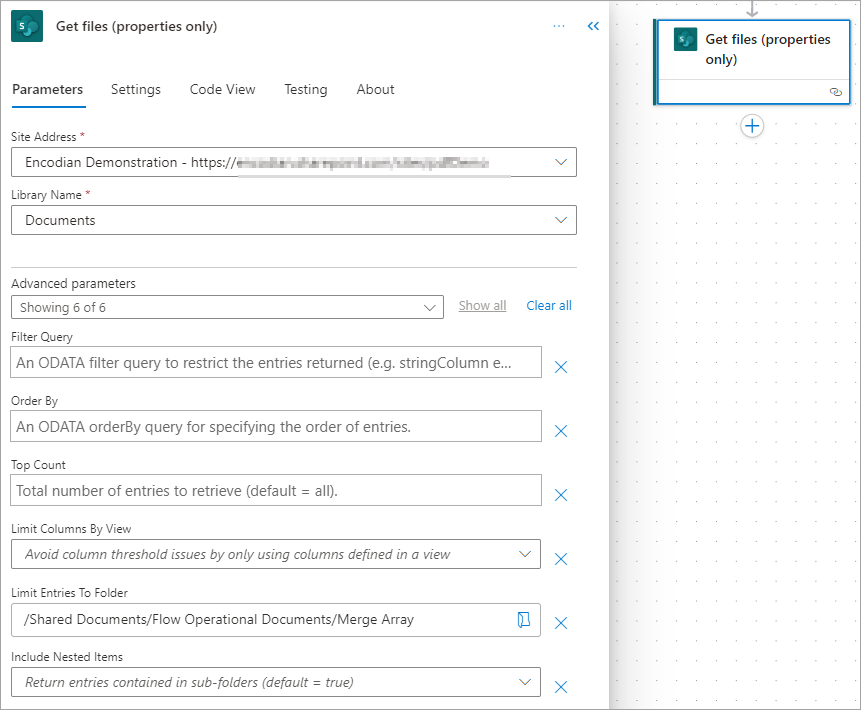The width and height of the screenshot is (861, 710).
Task: Click the SharePoint icon in panel header
Action: pos(27,26)
